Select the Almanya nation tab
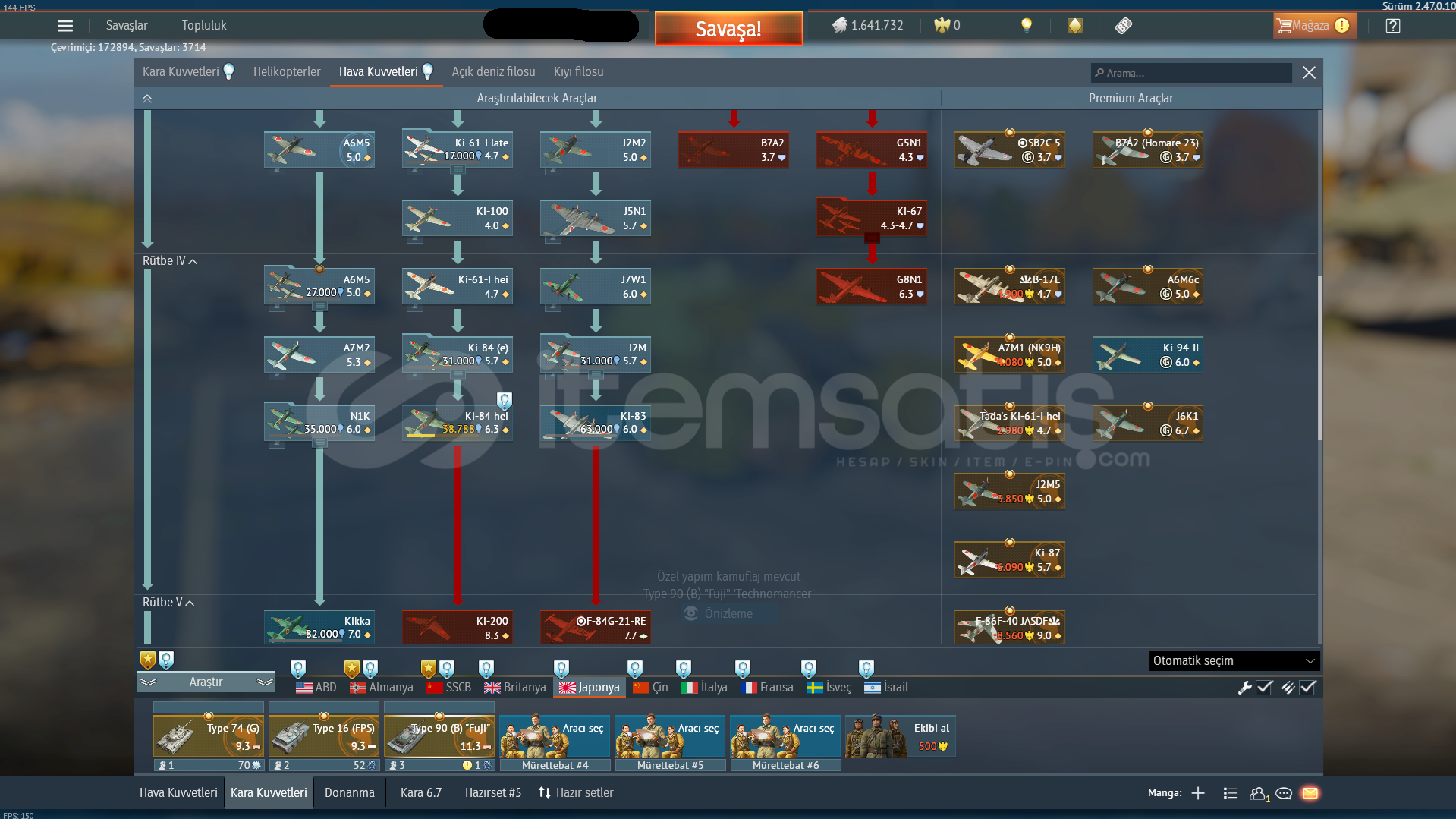The width and height of the screenshot is (1456, 819). pos(382,688)
